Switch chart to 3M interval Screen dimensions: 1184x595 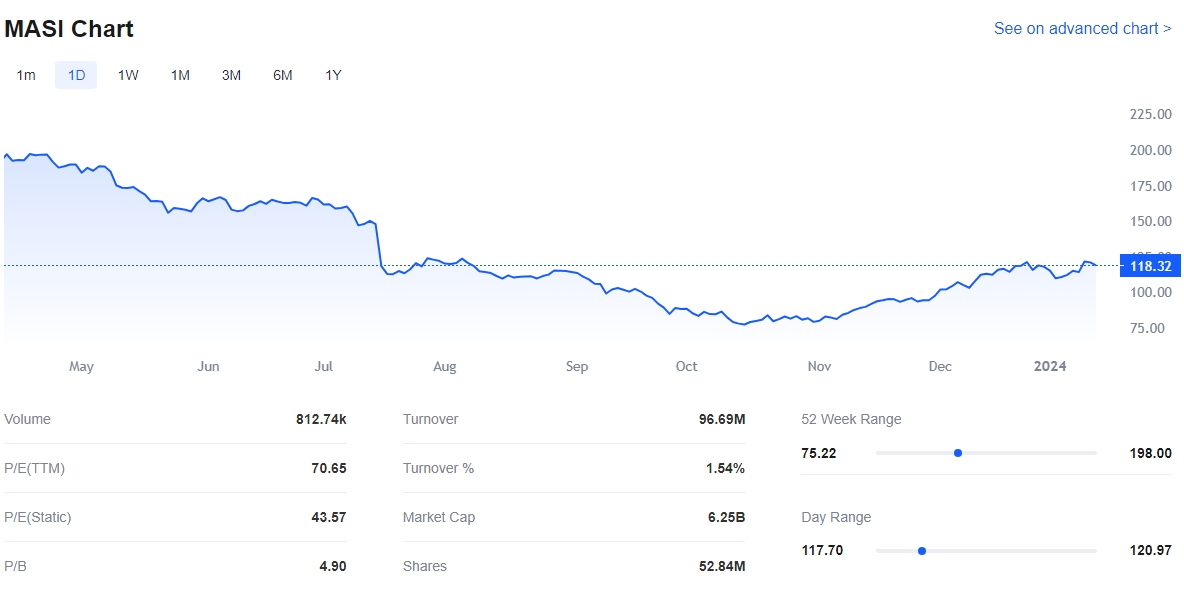231,75
